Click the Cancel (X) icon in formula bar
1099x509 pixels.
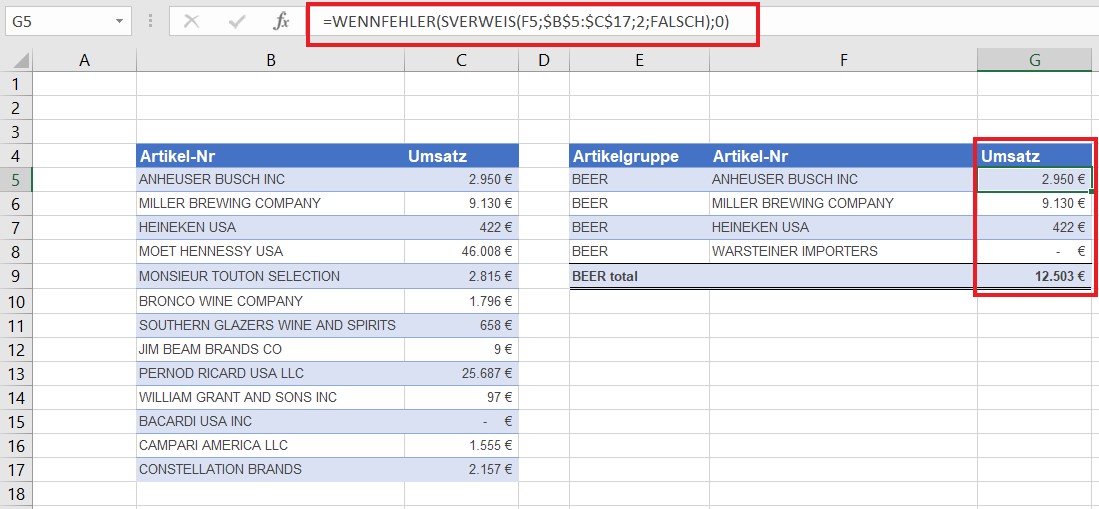coord(191,22)
